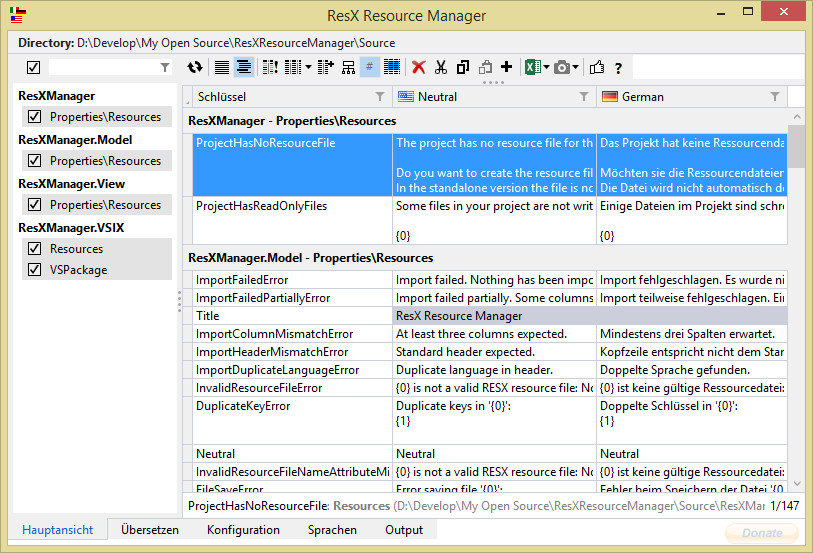Image resolution: width=813 pixels, height=553 pixels.
Task: Select the ImportColumnMismatchError key cell
Action: coord(292,334)
